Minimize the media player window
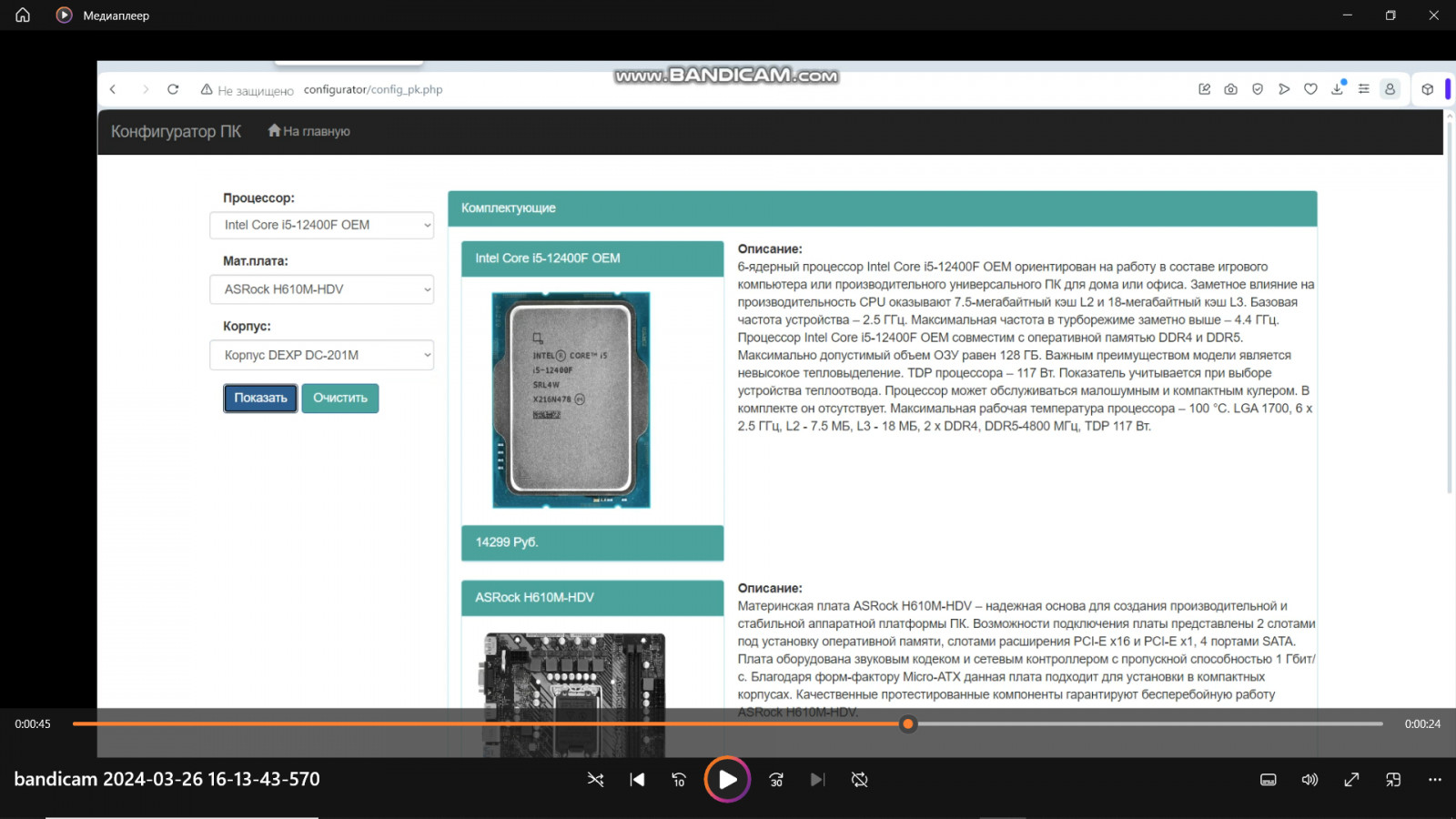This screenshot has height=819, width=1456. point(1348,15)
